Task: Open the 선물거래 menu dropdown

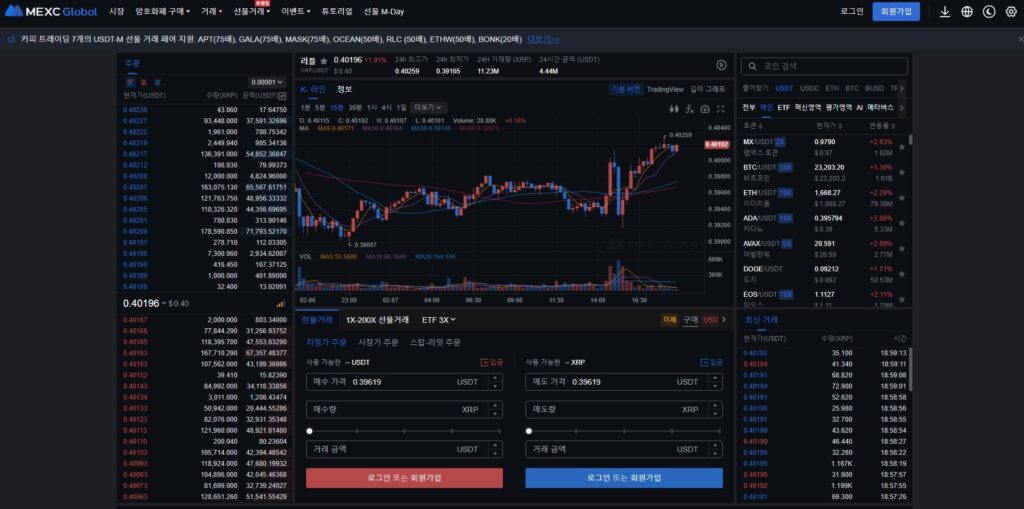Action: [x=253, y=12]
